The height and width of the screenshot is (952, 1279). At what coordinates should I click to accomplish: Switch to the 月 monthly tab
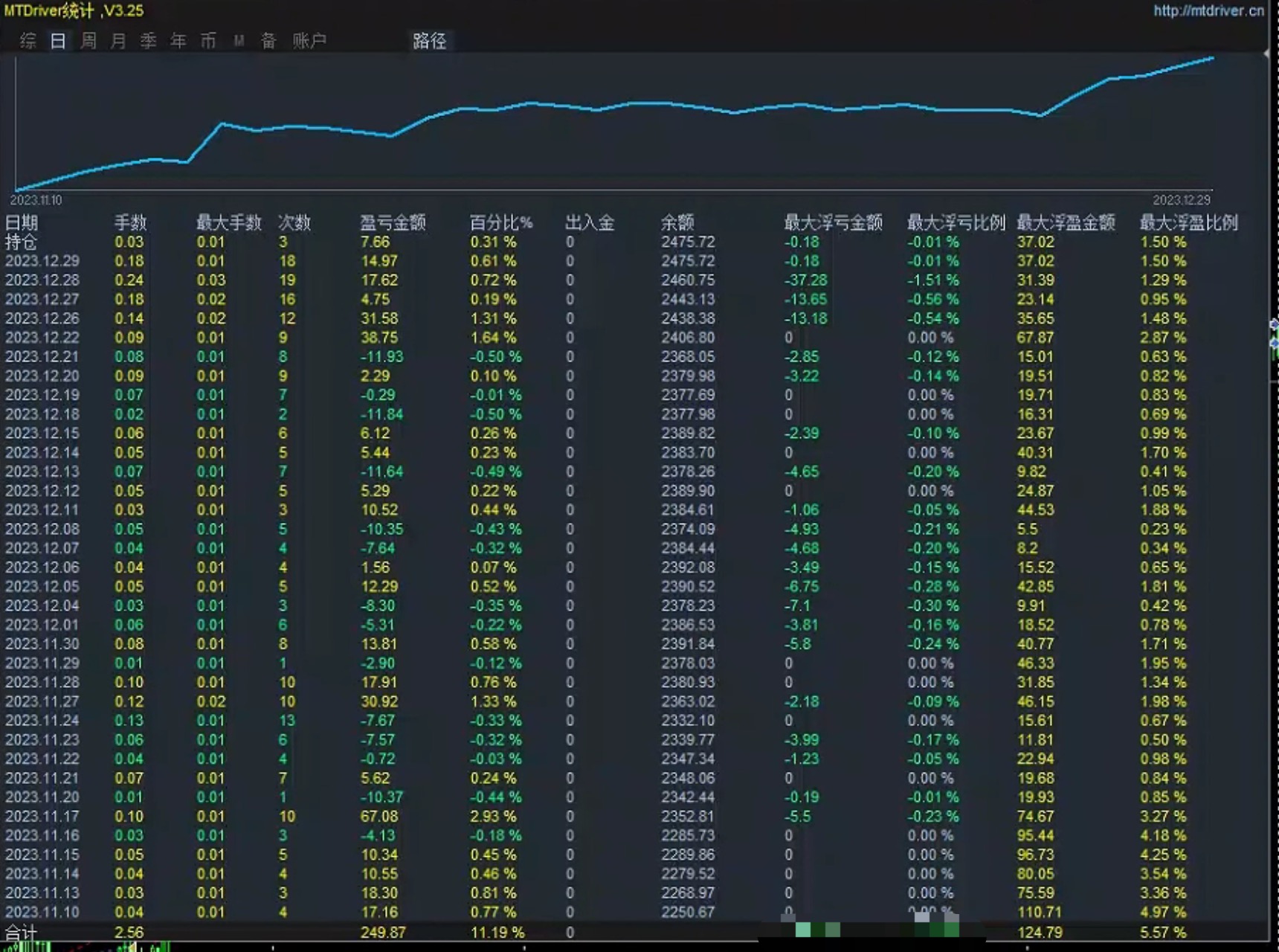[118, 41]
